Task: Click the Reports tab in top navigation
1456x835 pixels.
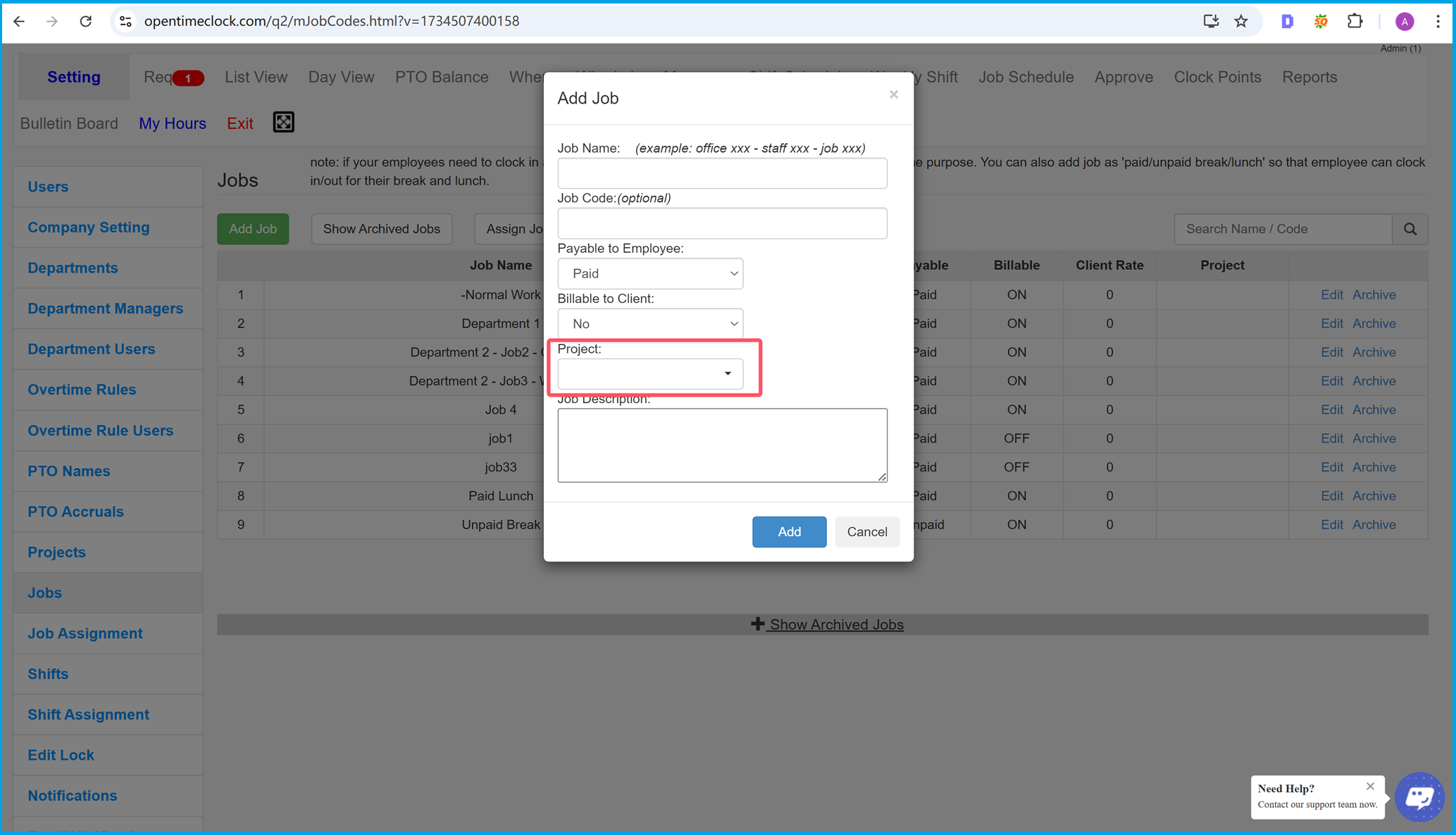Action: coord(1310,77)
